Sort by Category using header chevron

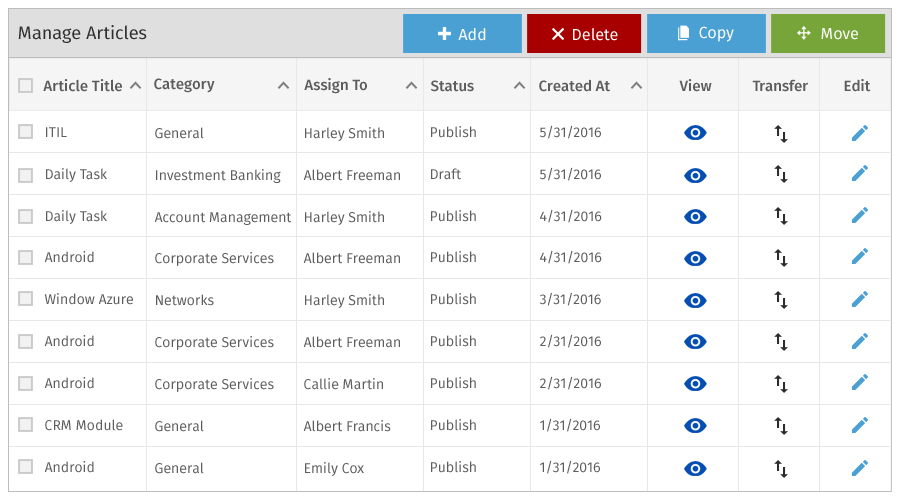click(283, 86)
